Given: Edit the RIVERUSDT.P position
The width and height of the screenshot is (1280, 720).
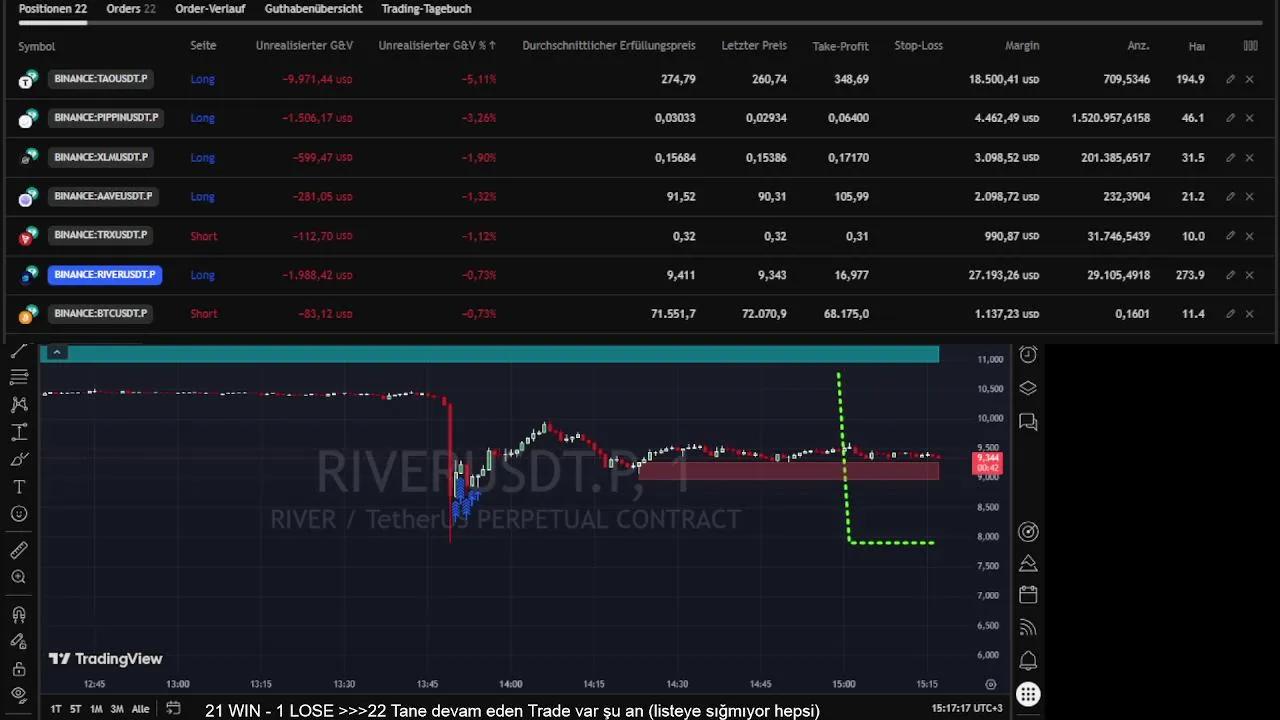Looking at the screenshot, I should (1230, 275).
